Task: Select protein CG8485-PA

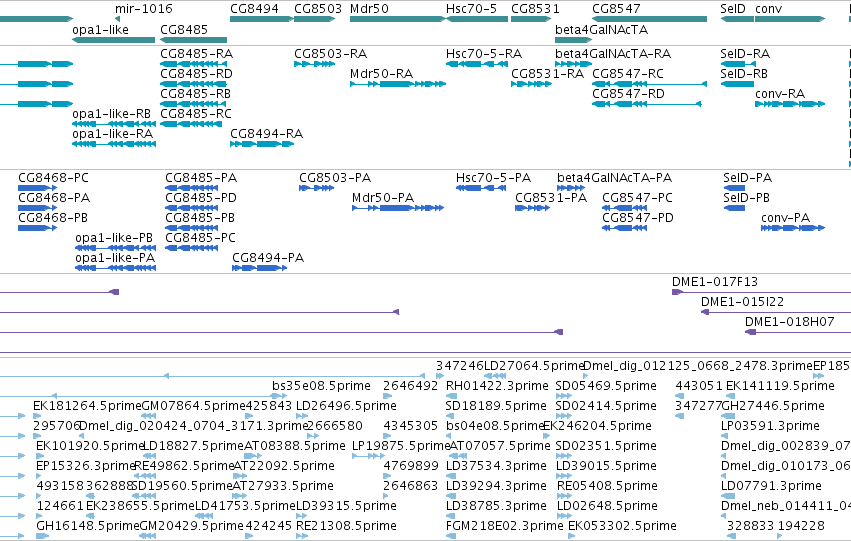Action: tap(201, 178)
